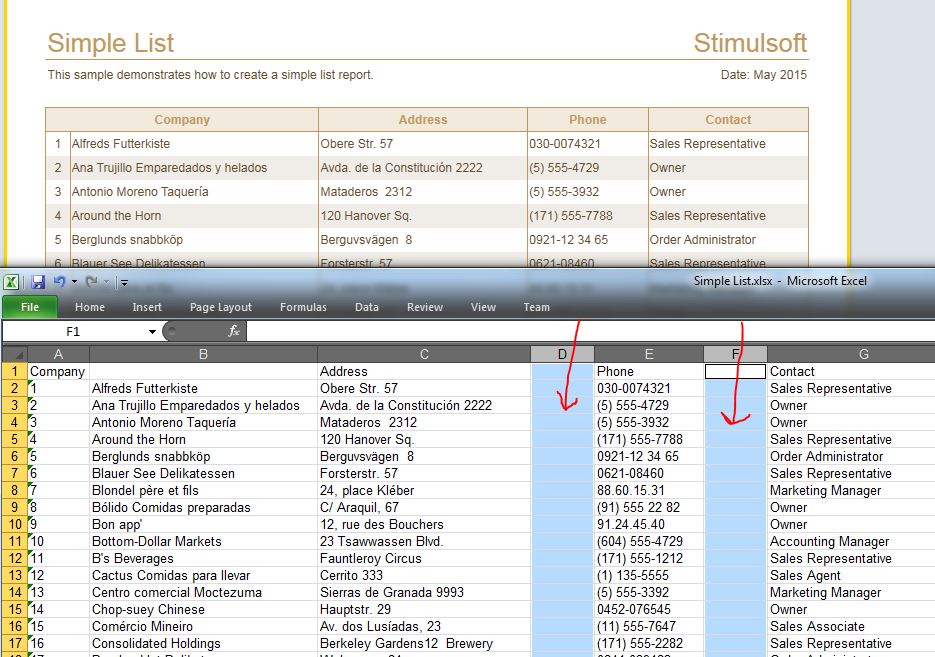
Task: Click contact cell Sales Agent
Action: [x=852, y=576]
